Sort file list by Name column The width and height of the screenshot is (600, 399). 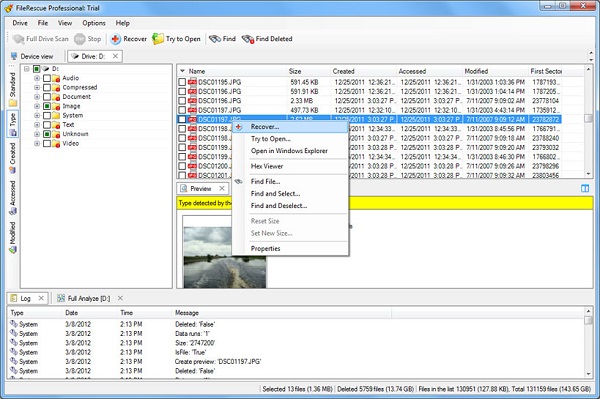232,71
